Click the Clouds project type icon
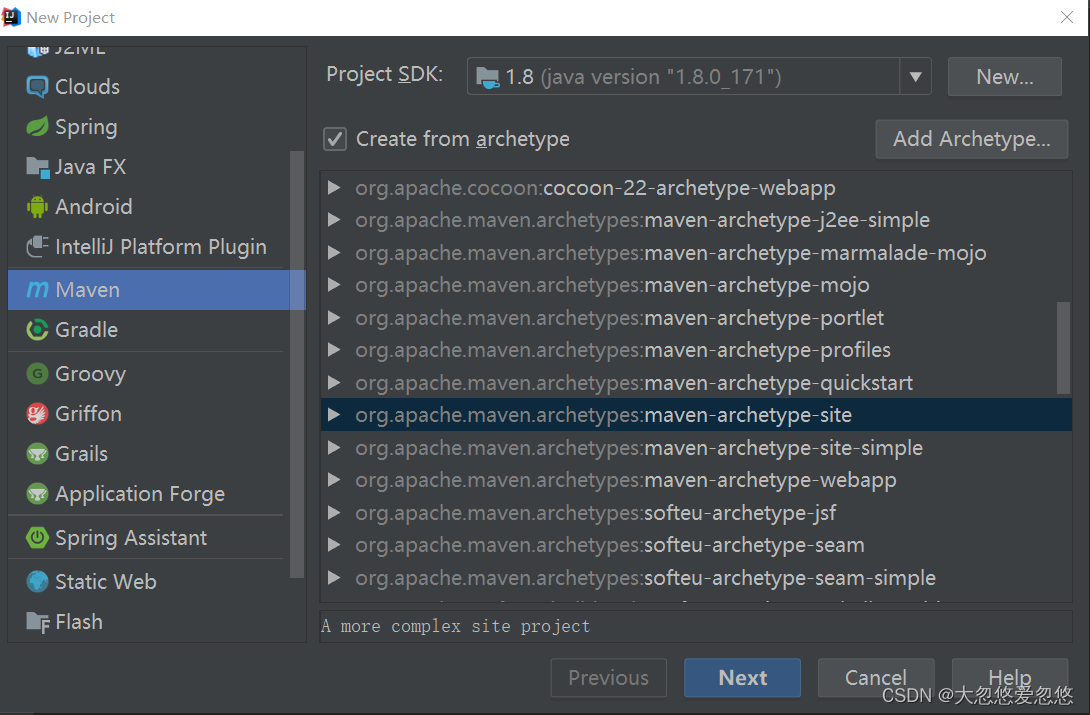The image size is (1090, 715). pyautogui.click(x=37, y=87)
